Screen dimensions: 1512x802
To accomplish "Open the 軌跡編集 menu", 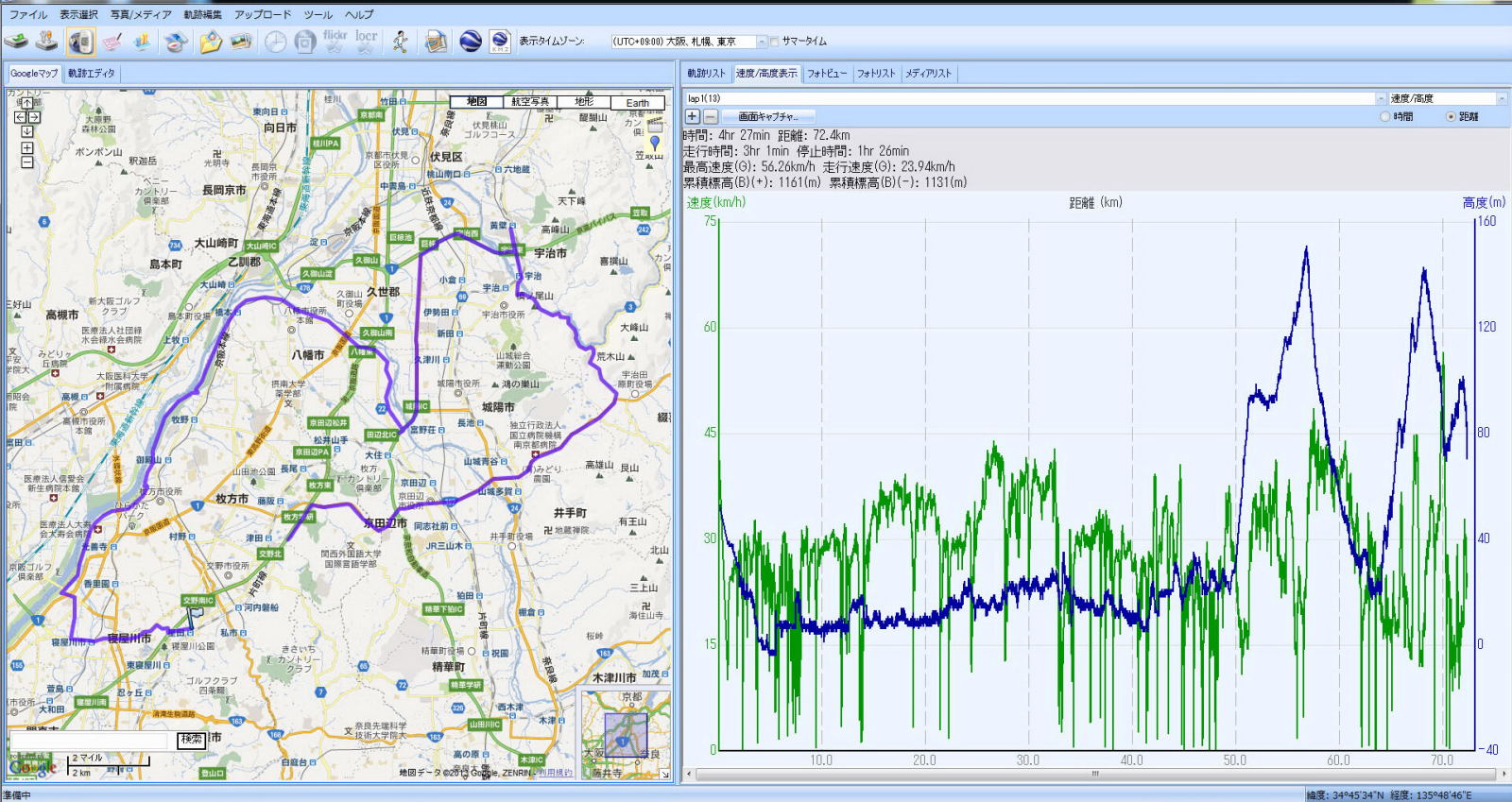I will (202, 14).
